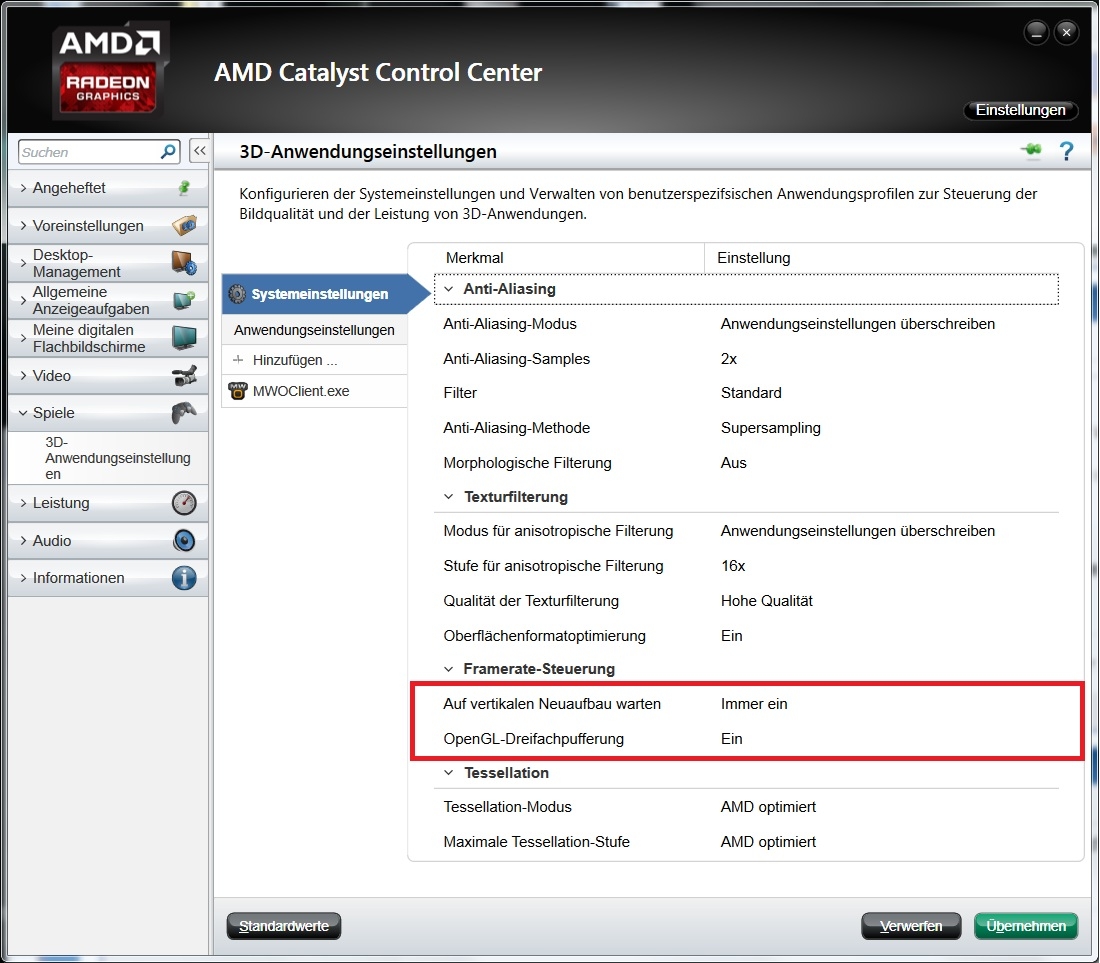Click the Leistung gauge icon

pyautogui.click(x=184, y=503)
